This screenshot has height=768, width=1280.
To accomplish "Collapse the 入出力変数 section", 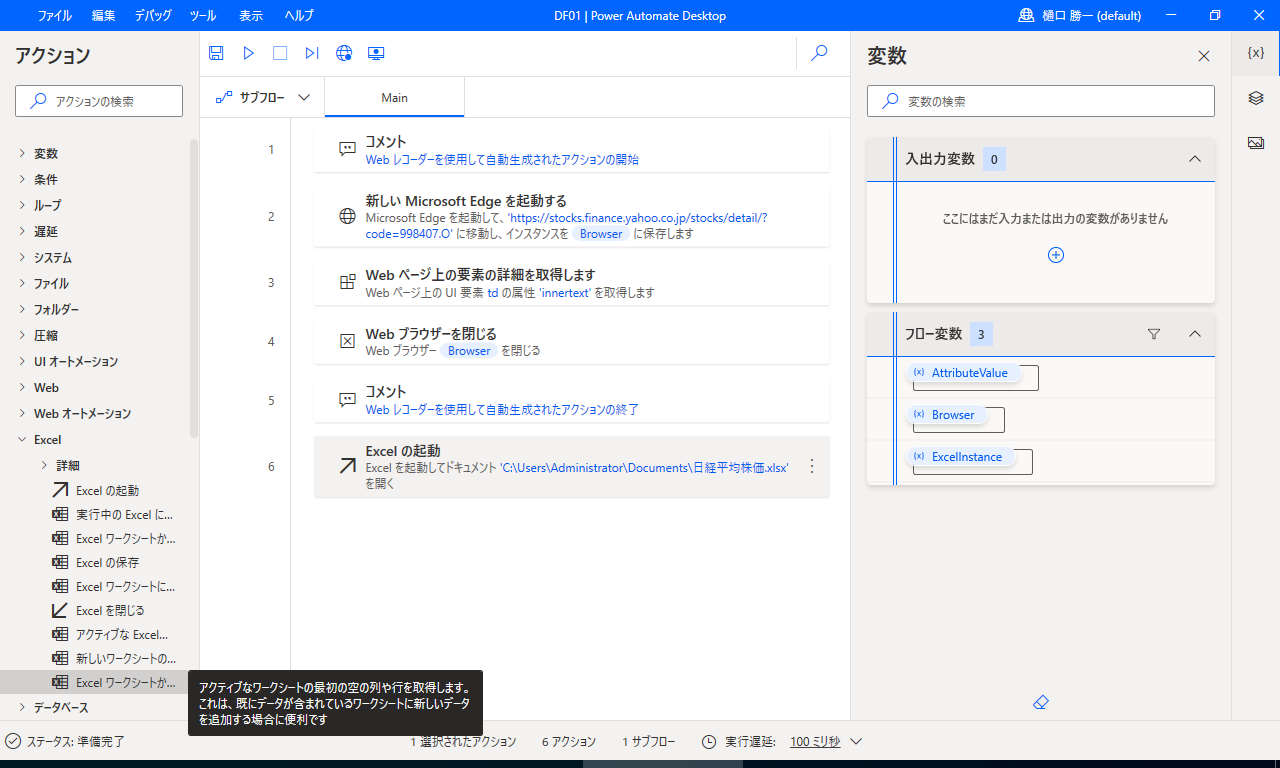I will [x=1194, y=159].
